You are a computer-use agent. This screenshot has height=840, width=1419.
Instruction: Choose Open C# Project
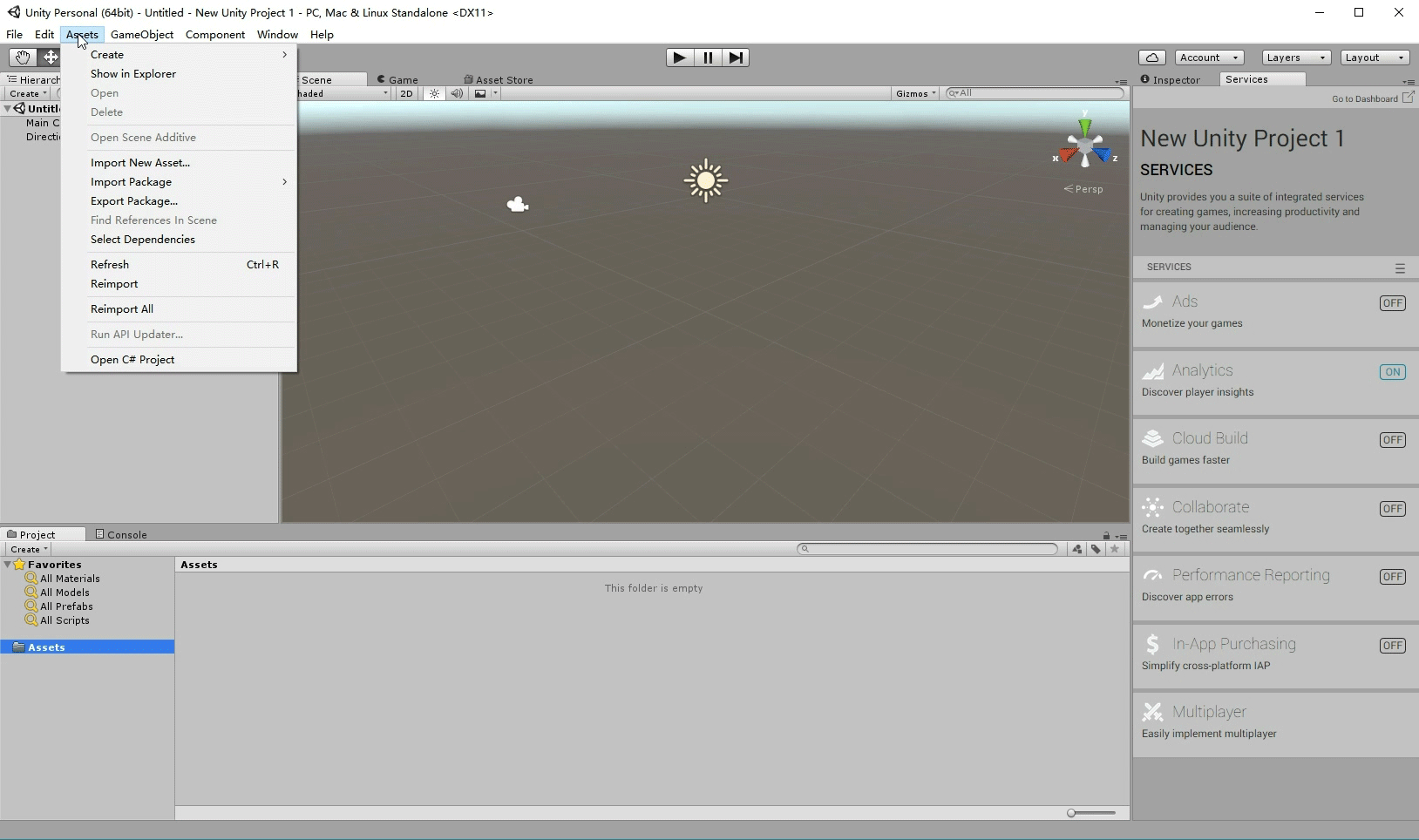tap(179, 360)
